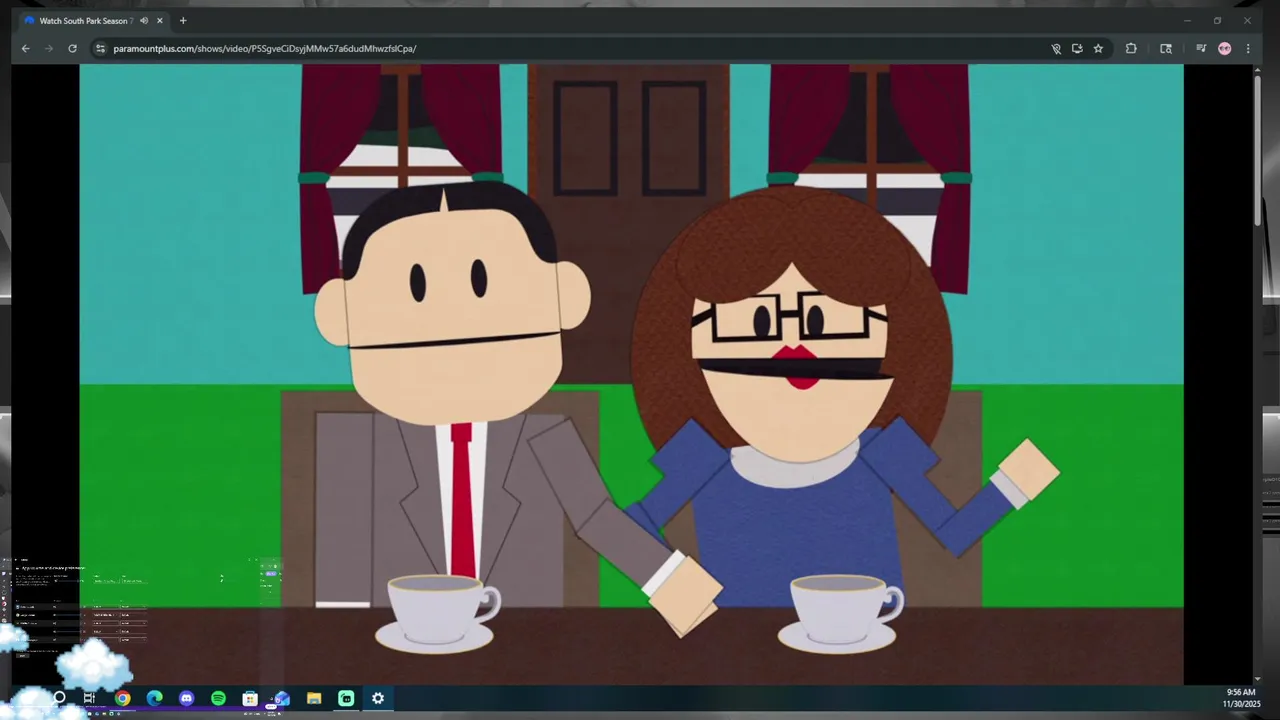Launch Microsoft Edge from the taskbar

pos(154,698)
